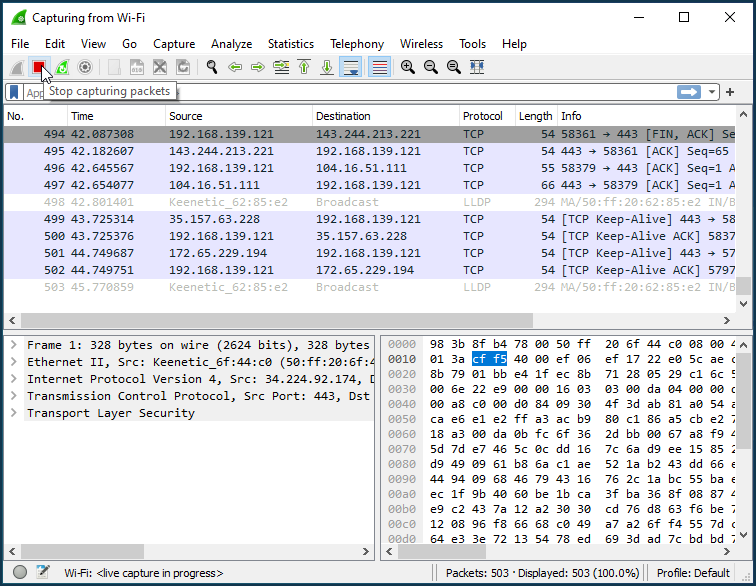Click the find packet magnifier icon
Image resolution: width=756 pixels, height=586 pixels.
(212, 67)
